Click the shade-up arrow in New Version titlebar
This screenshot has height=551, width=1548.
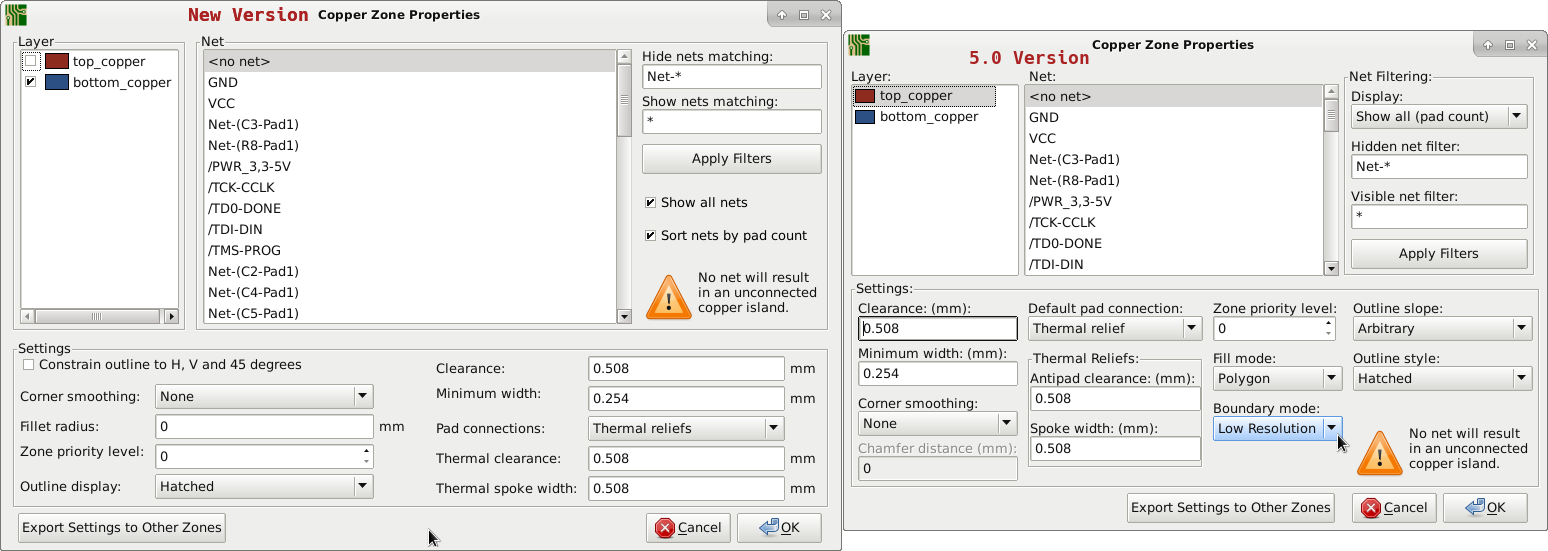click(x=782, y=15)
